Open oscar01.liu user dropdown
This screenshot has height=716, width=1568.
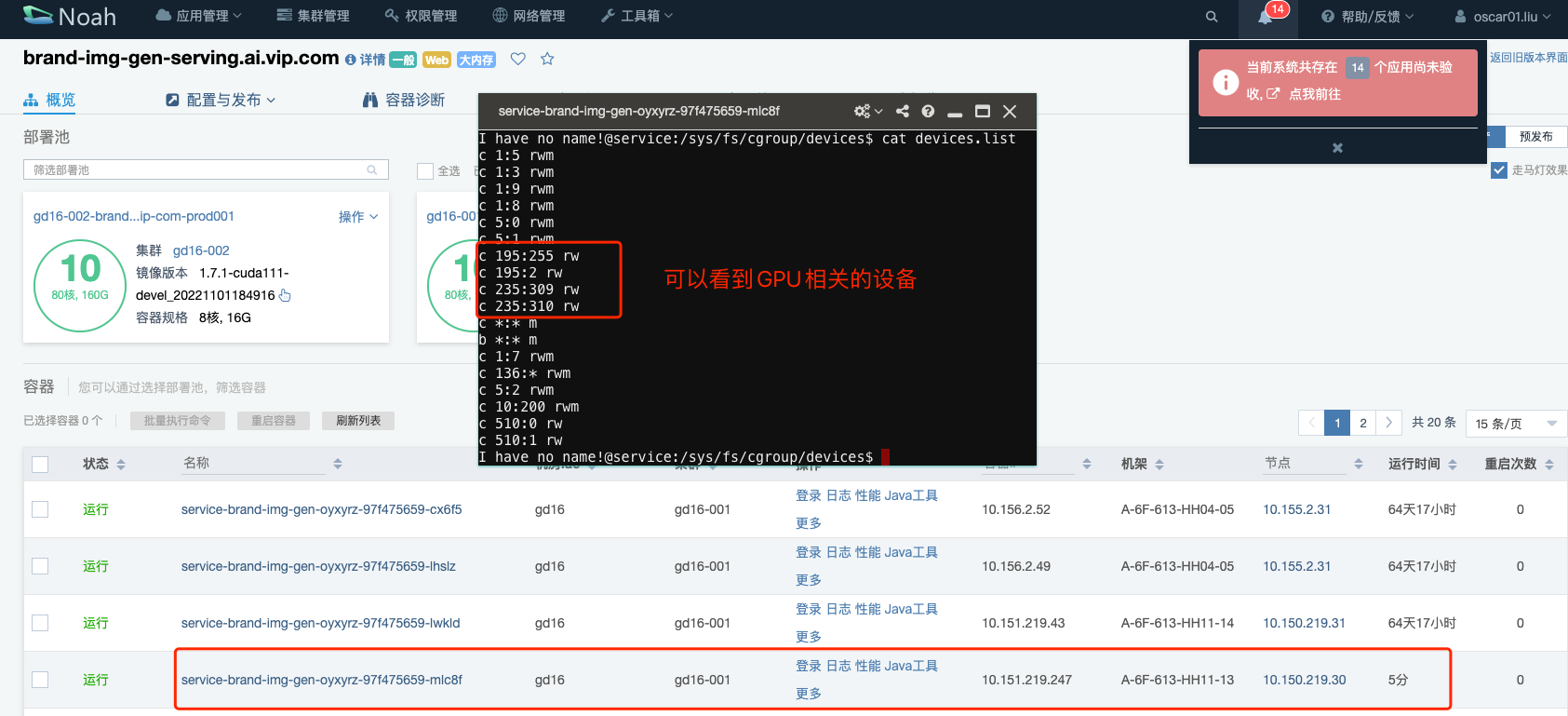pos(1503,17)
